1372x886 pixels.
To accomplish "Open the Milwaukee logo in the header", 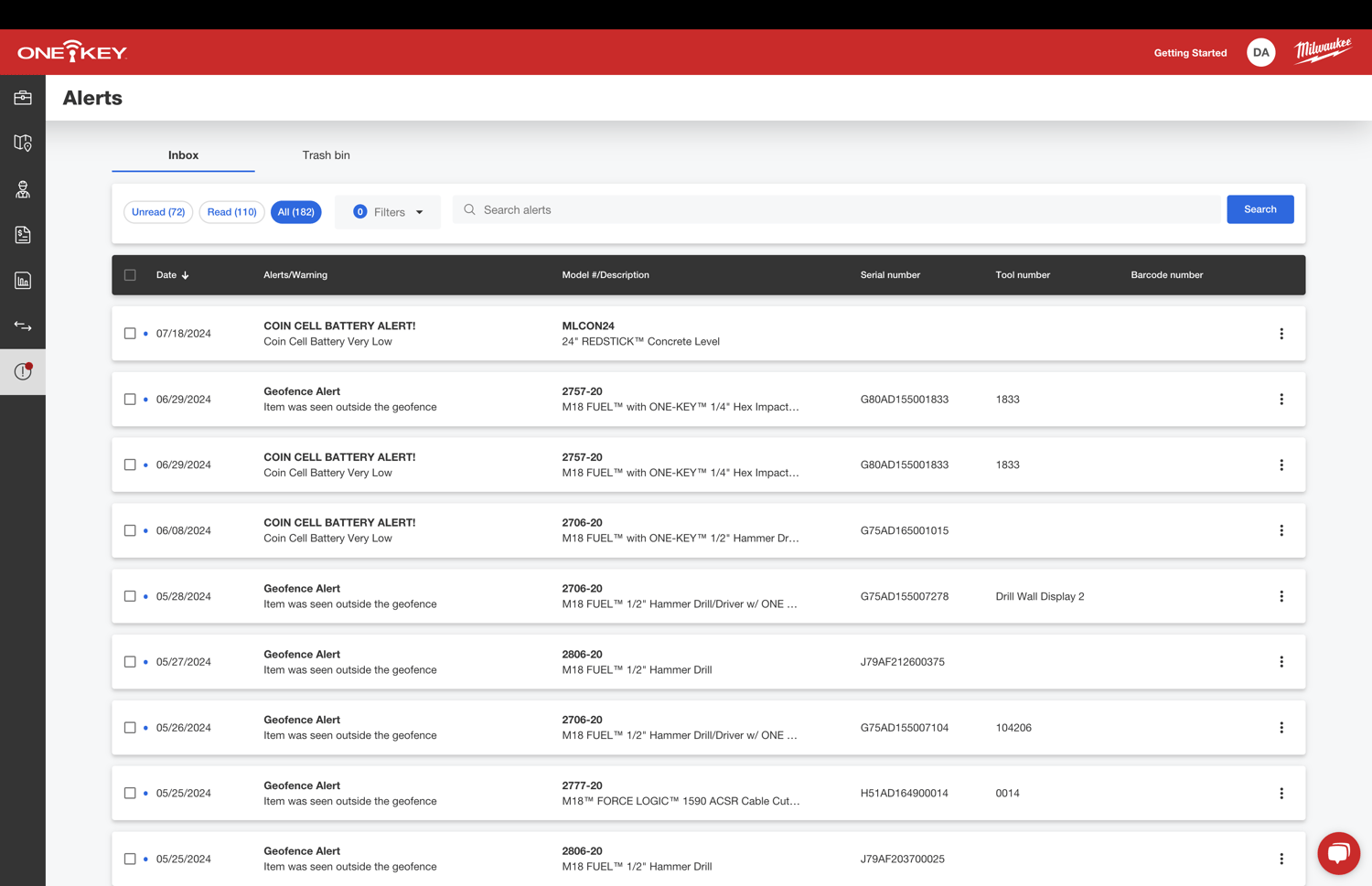I will coord(1324,50).
